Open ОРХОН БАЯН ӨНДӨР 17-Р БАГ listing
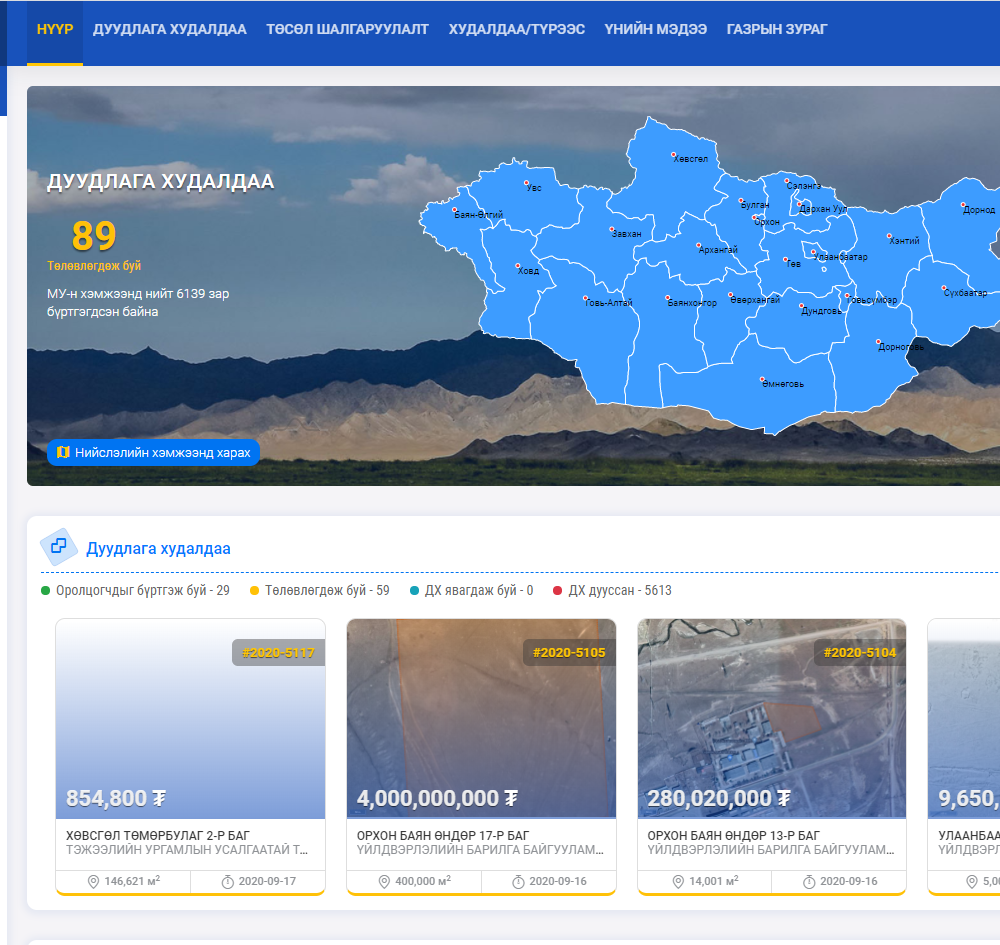The height and width of the screenshot is (945, 1000). click(443, 835)
